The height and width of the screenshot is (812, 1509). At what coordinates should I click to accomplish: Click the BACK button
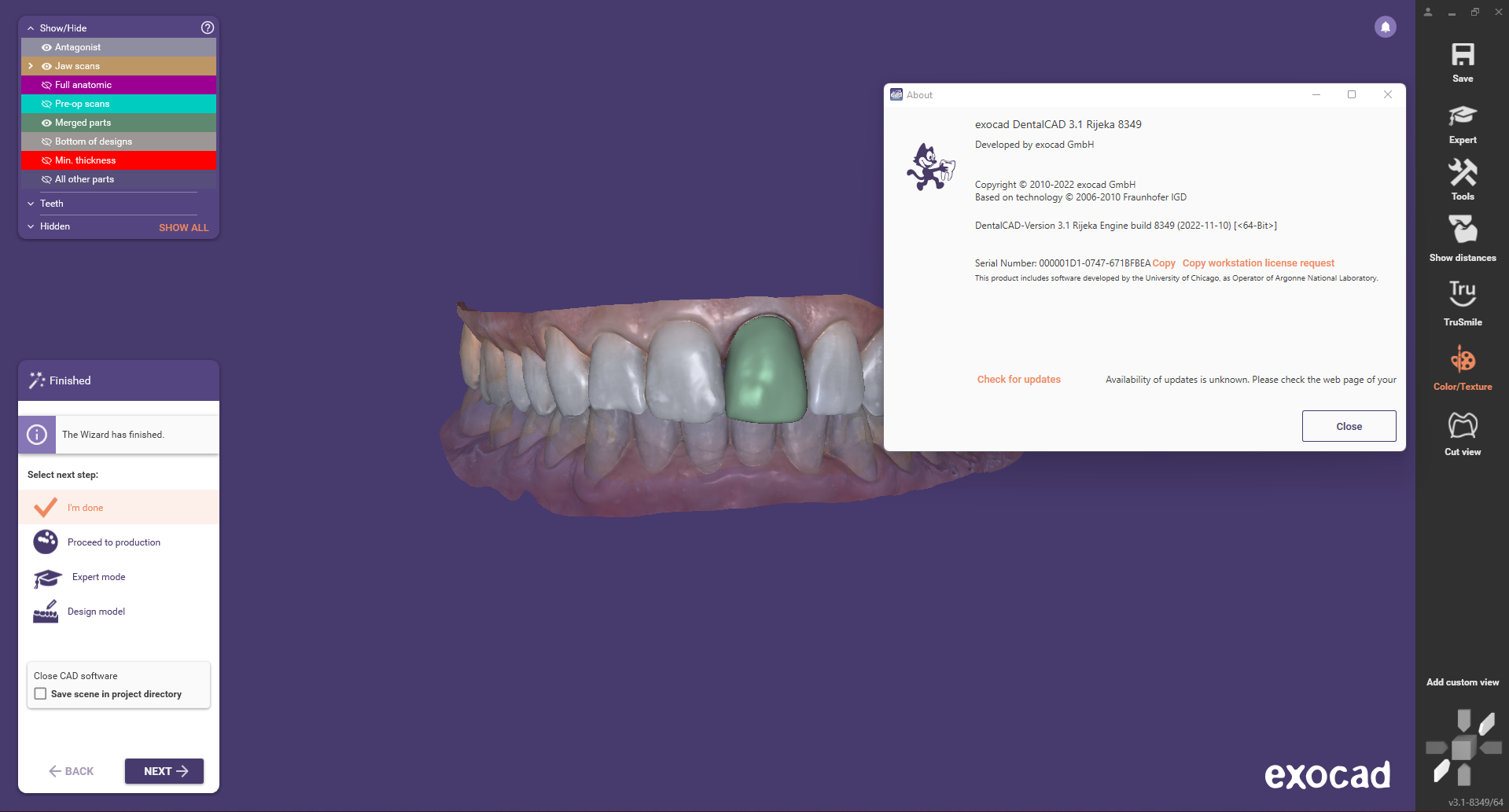71,771
